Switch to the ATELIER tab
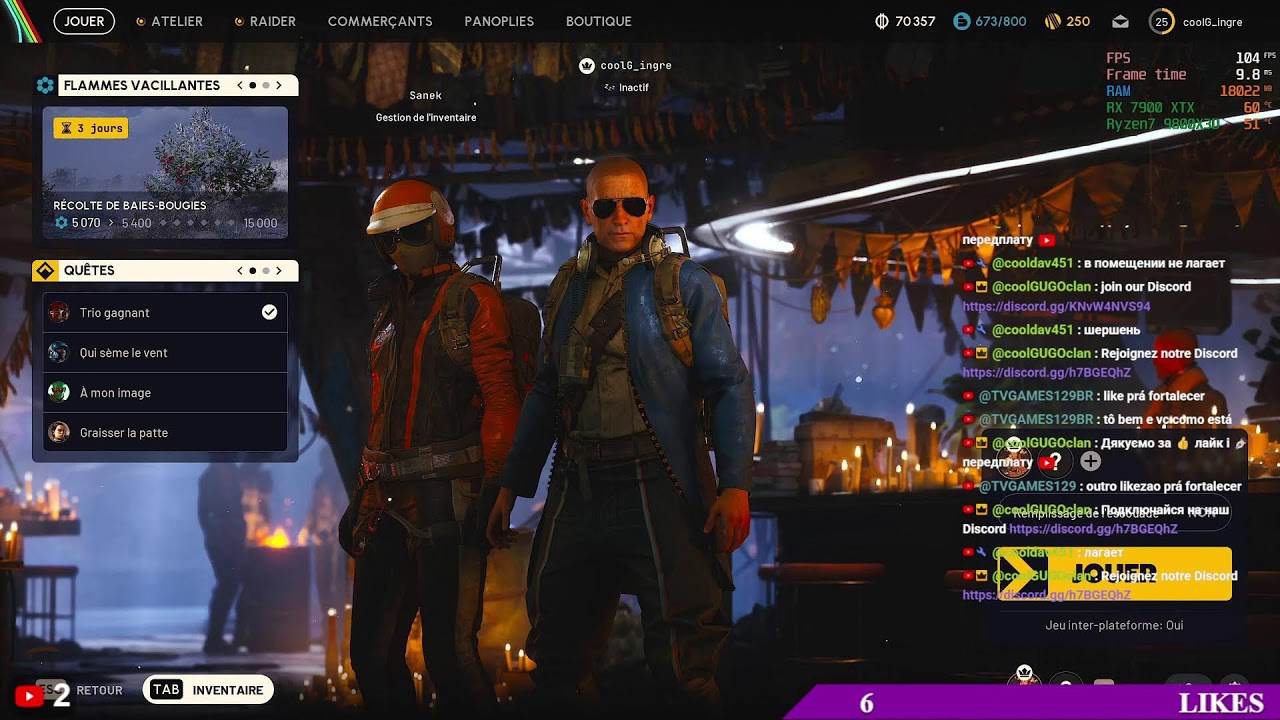 (x=169, y=21)
